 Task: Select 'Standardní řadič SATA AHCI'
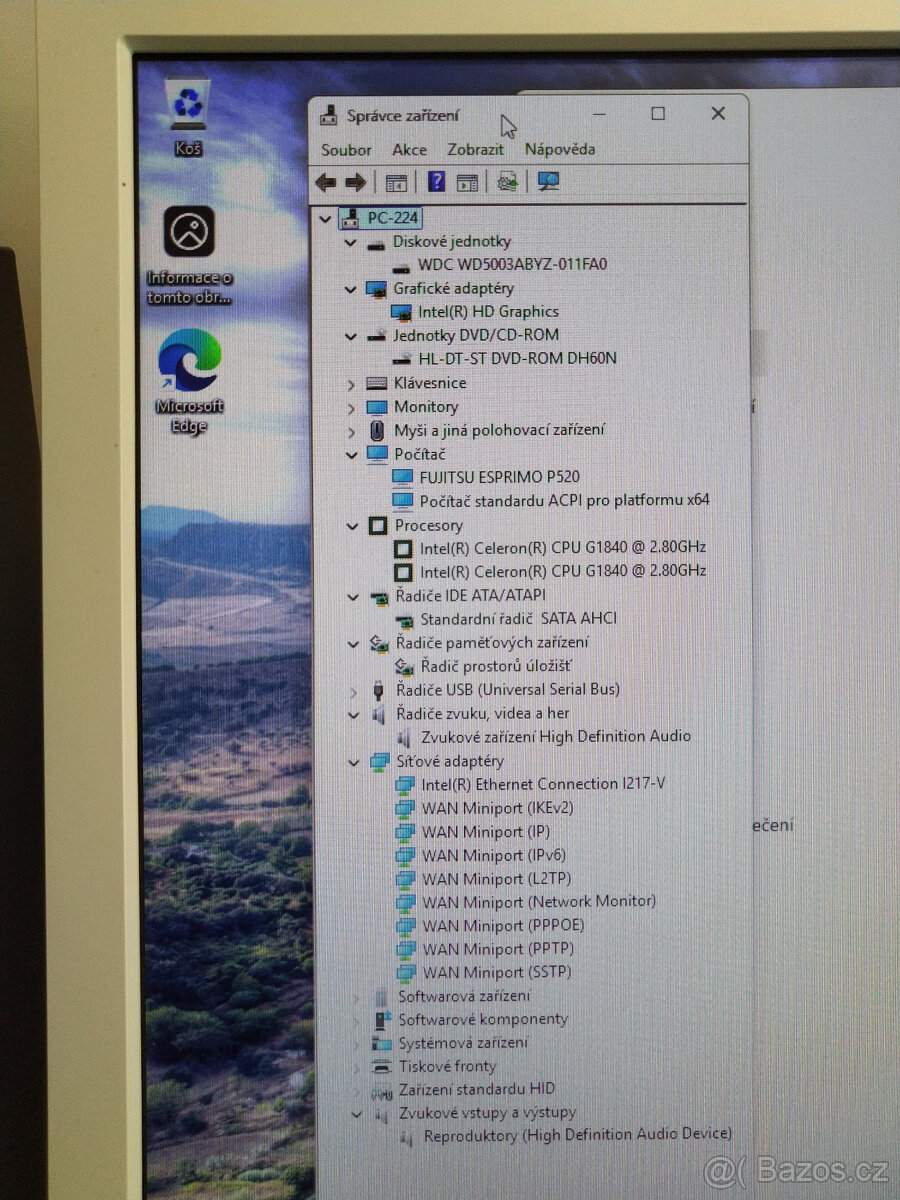(518, 618)
